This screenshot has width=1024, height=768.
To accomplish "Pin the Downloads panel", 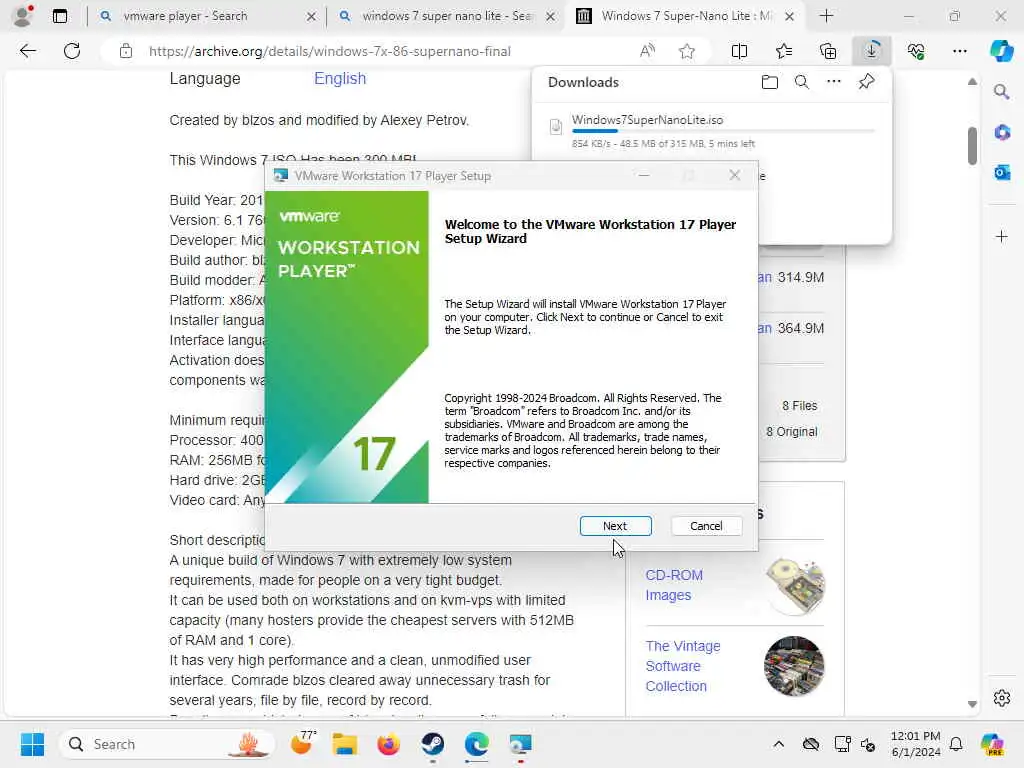I will tap(867, 82).
